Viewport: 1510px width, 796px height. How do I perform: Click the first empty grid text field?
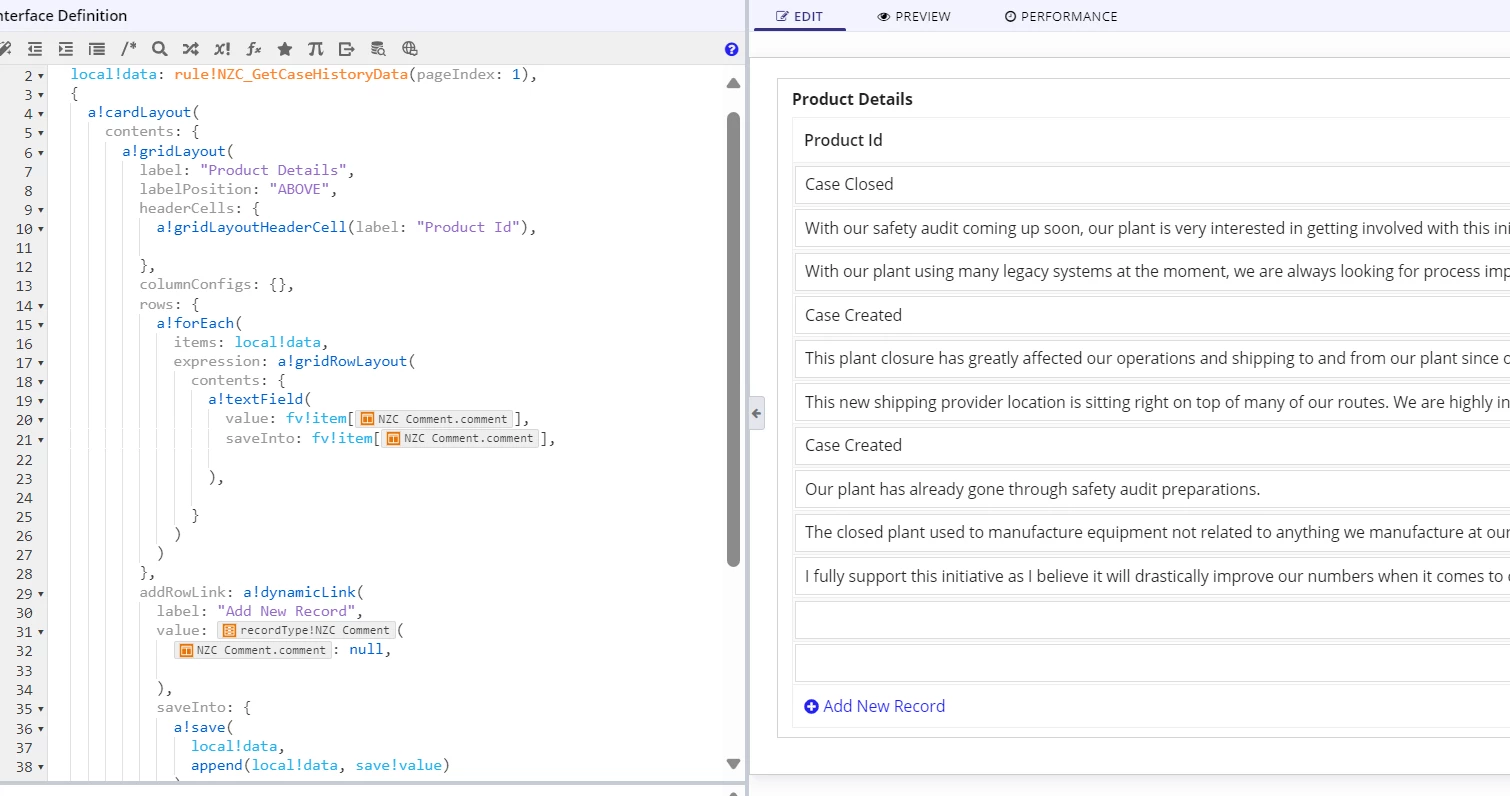(1152, 620)
